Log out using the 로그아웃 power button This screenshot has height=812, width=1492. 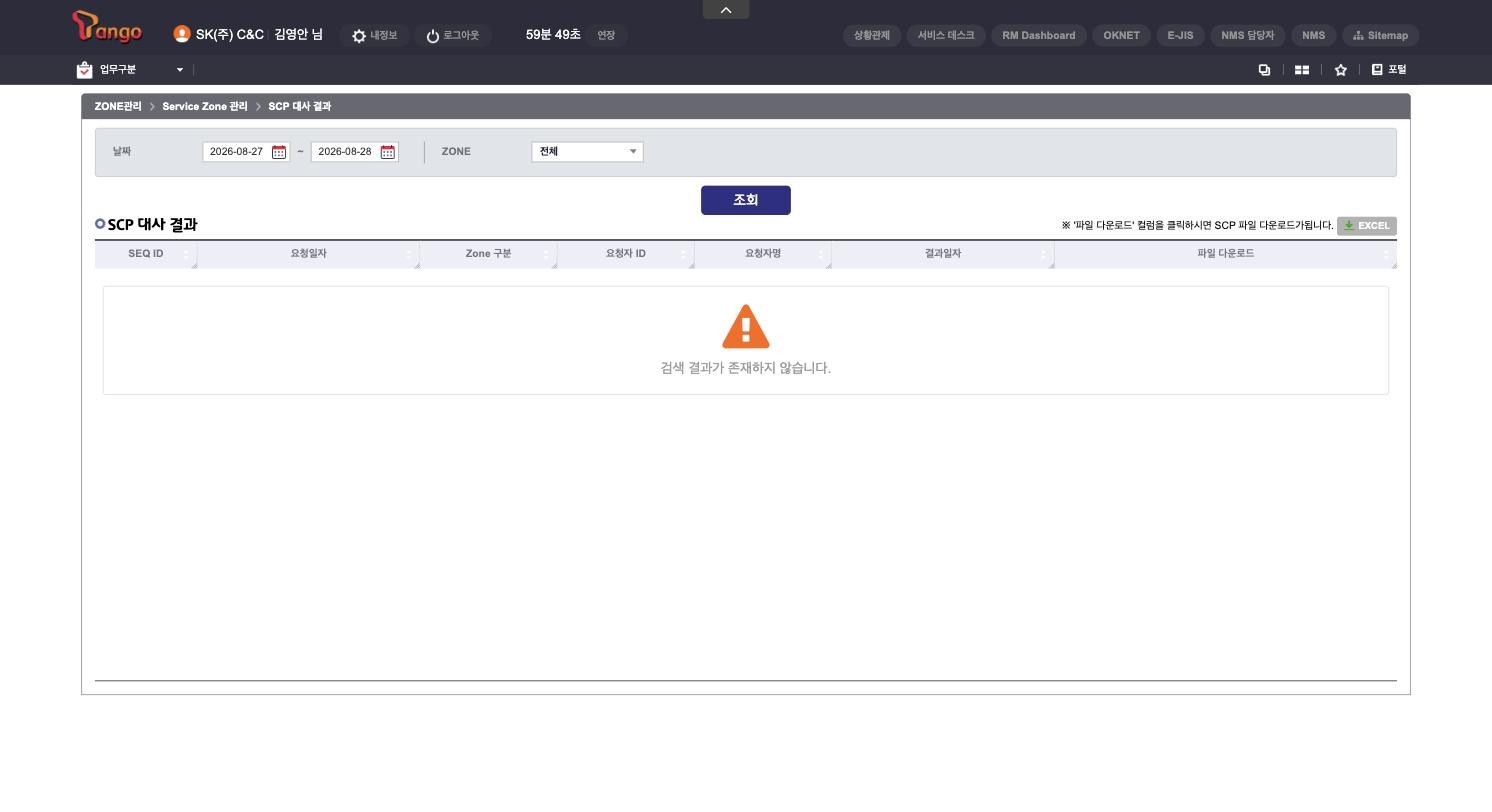click(452, 35)
